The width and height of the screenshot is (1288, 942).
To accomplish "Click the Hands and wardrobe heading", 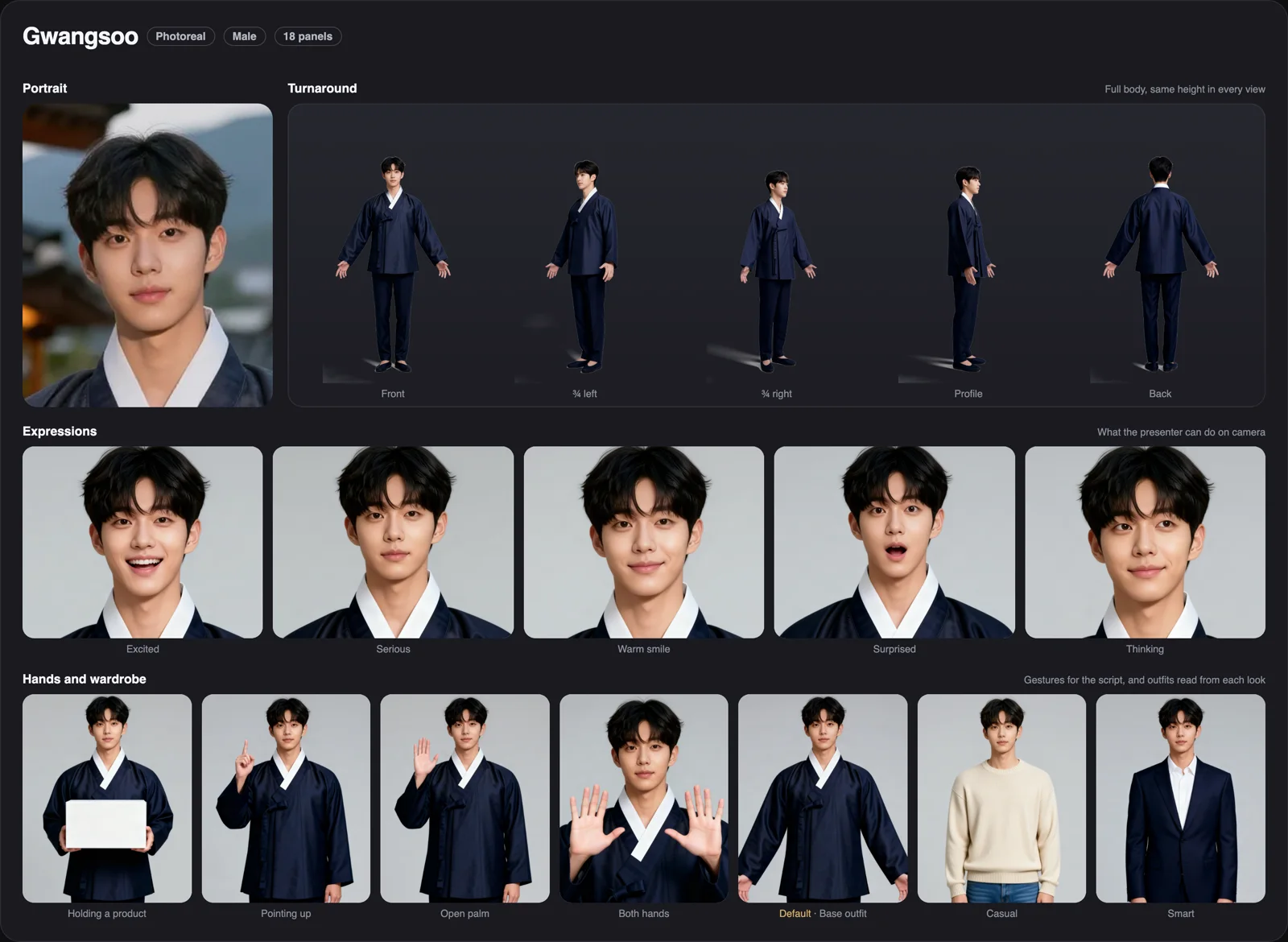I will click(85, 680).
